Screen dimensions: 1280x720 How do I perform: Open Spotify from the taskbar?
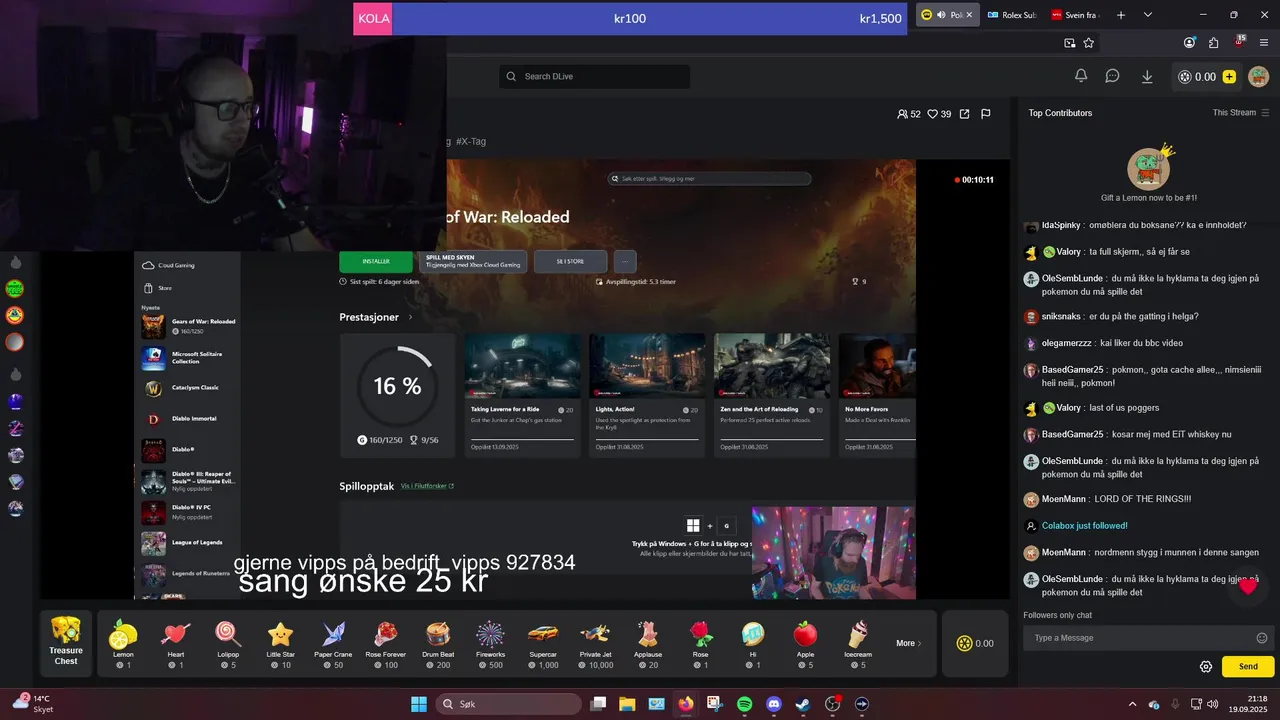[x=745, y=704]
